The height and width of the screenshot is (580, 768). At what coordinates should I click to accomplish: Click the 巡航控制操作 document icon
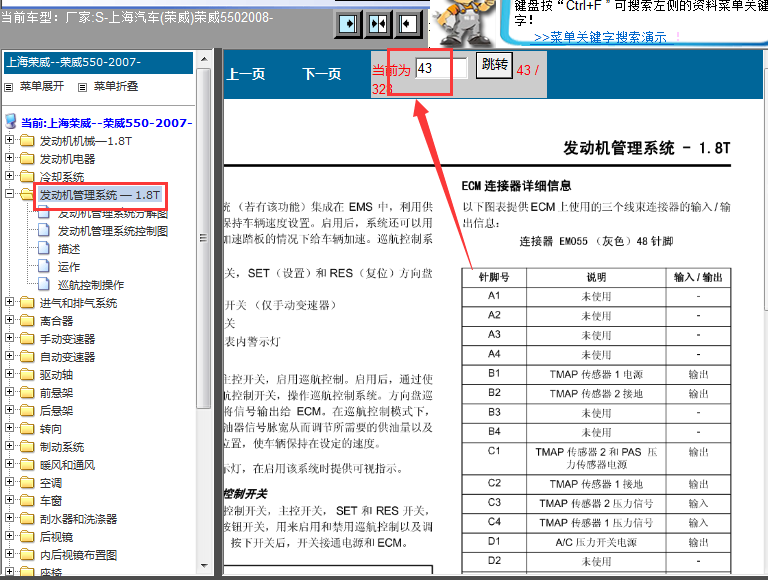pyautogui.click(x=43, y=285)
